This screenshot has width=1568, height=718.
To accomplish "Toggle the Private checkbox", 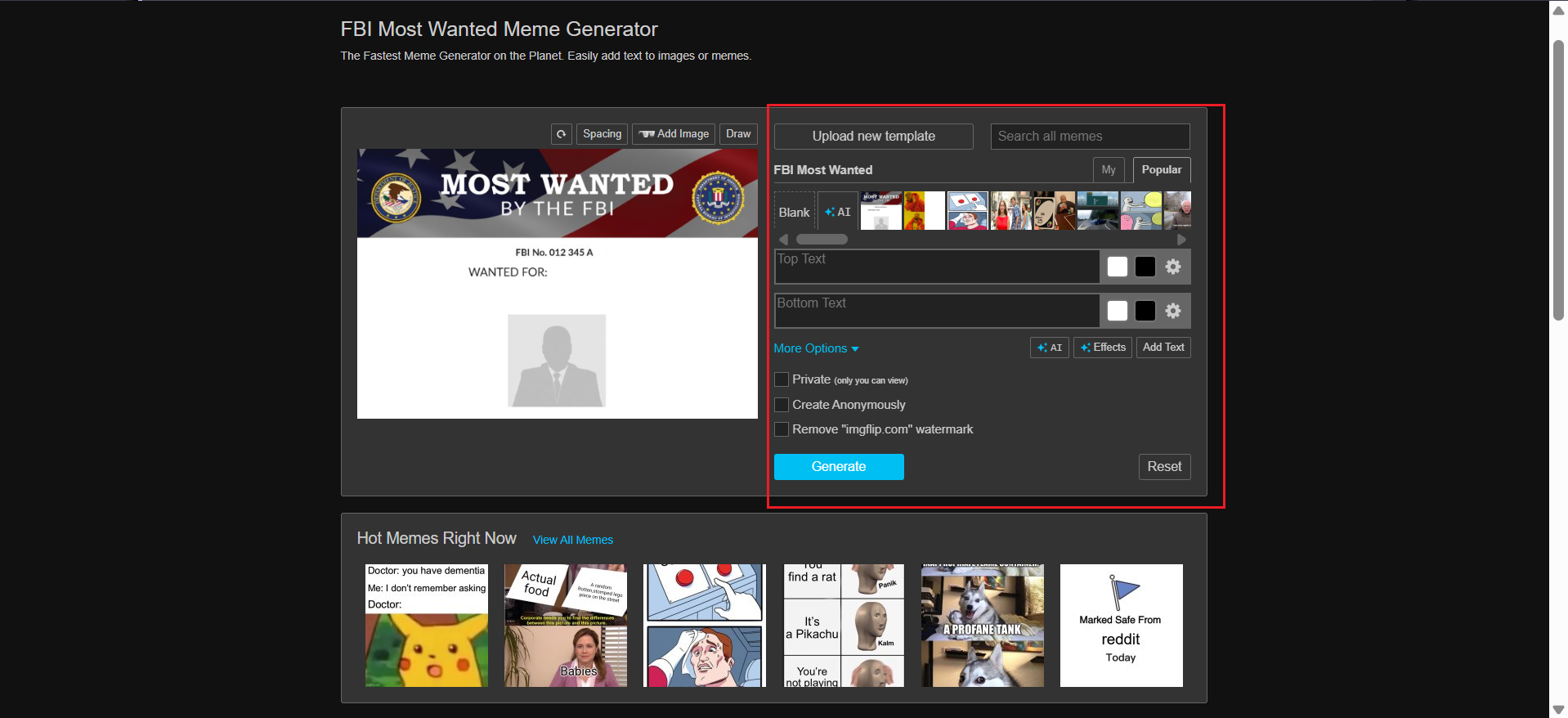I will (782, 379).
